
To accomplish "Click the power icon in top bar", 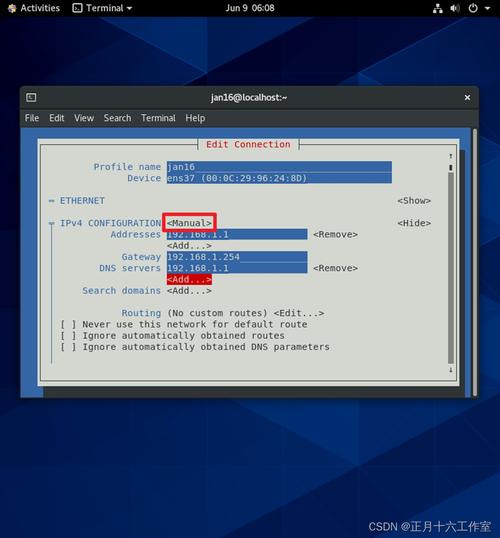I will (x=473, y=8).
